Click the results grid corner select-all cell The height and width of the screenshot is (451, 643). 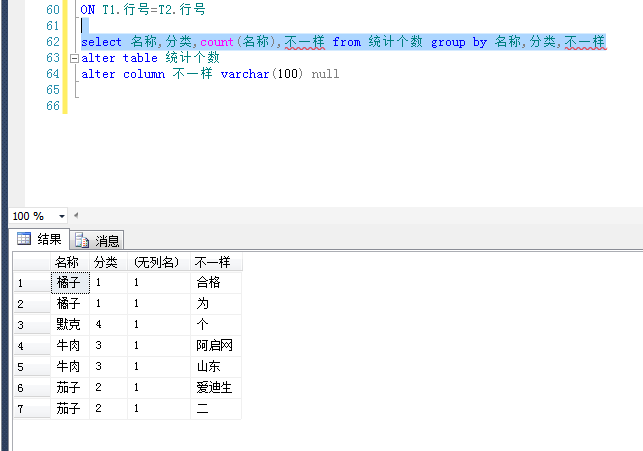[x=32, y=262]
